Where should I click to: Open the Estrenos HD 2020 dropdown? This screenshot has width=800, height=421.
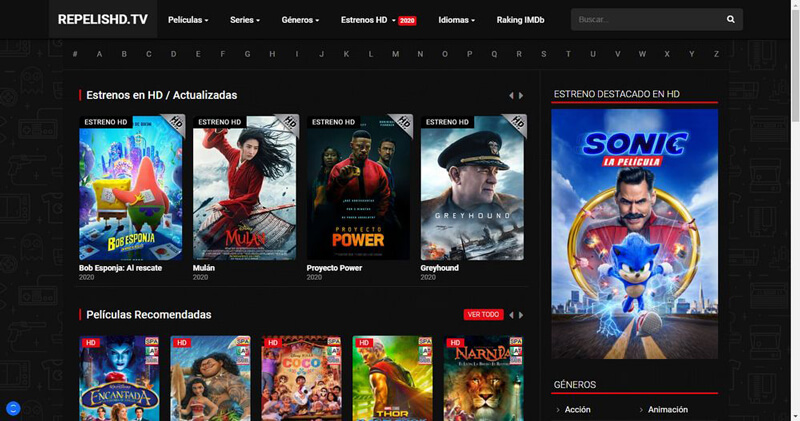tap(379, 20)
